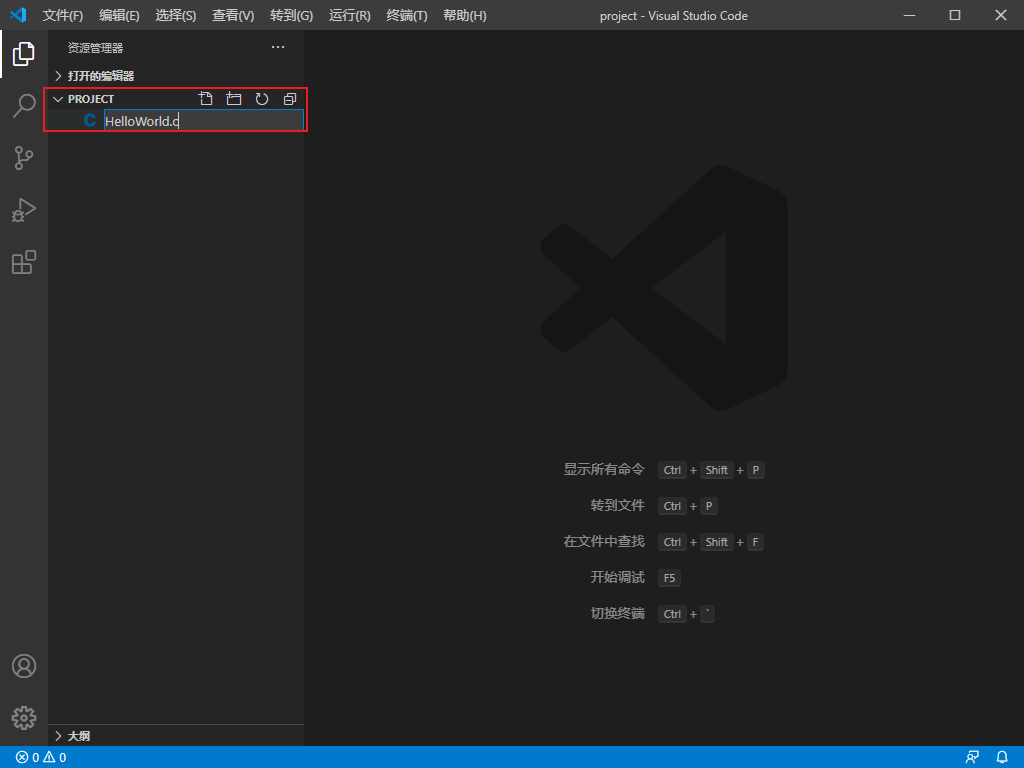Click the F5 key hint
This screenshot has width=1024, height=768.
point(669,578)
